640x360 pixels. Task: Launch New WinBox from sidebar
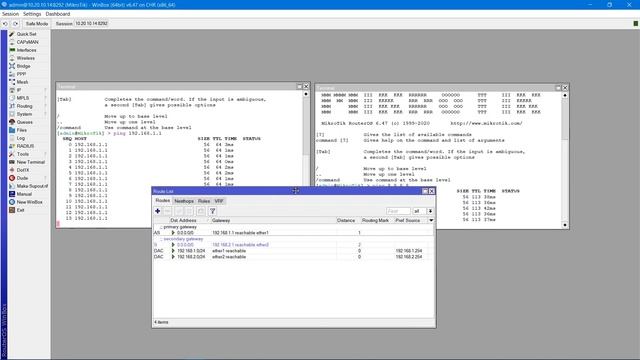29,202
